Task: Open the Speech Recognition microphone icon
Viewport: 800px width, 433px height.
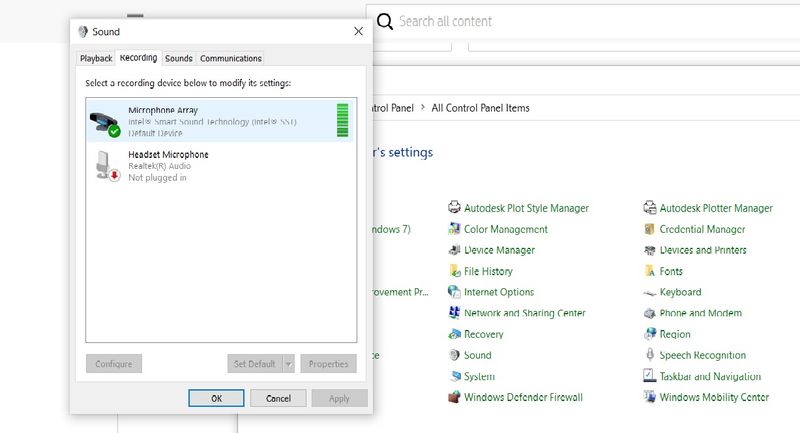Action: pos(650,355)
